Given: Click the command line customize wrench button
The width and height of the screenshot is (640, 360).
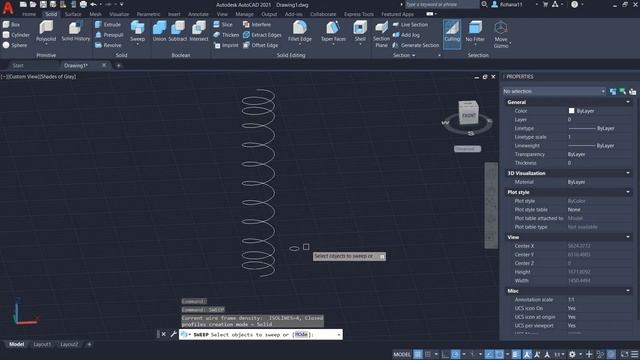Looking at the screenshot, I should click(x=173, y=334).
